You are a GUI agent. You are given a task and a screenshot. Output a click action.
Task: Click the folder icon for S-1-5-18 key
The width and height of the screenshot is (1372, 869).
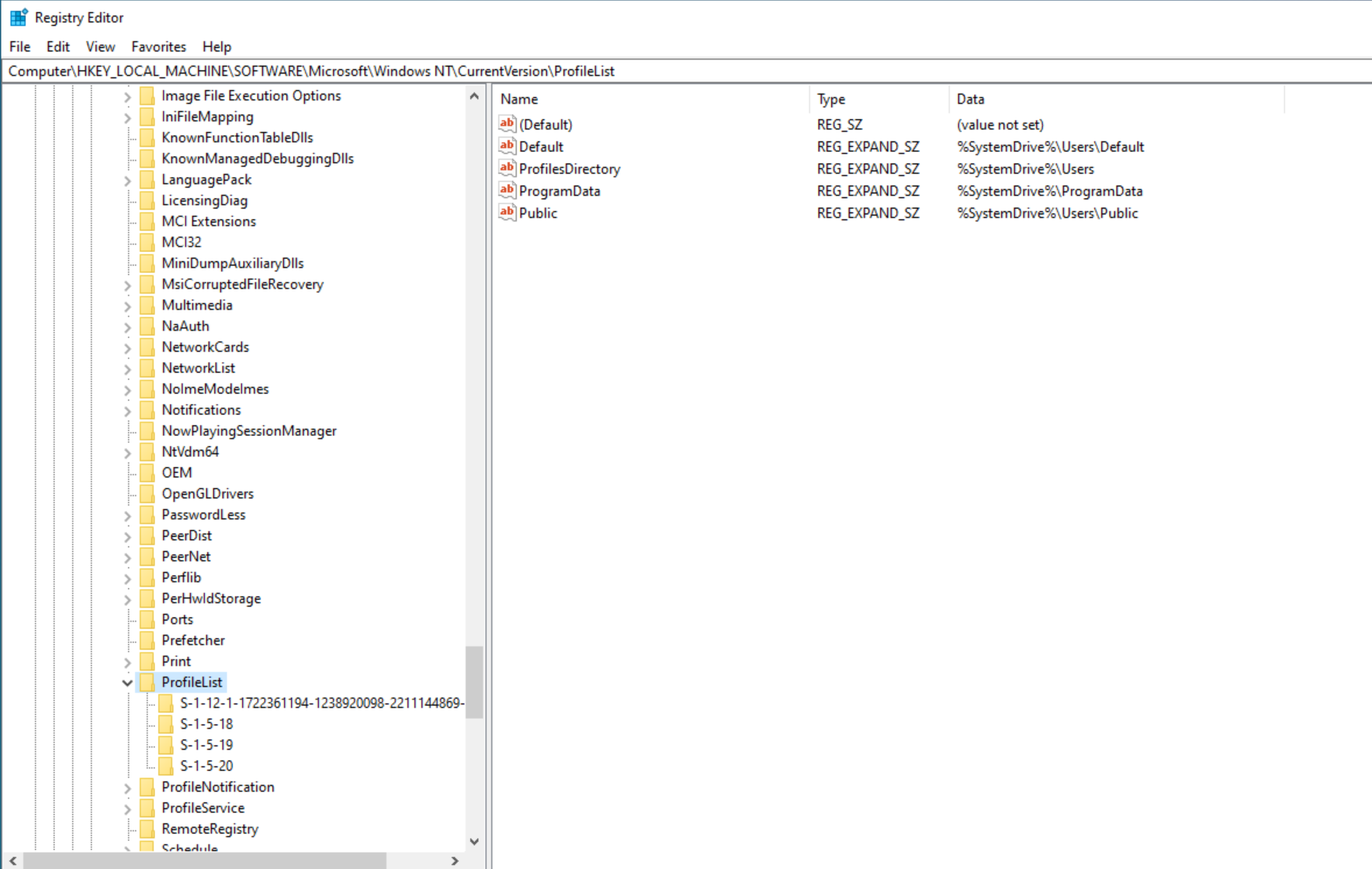[165, 724]
